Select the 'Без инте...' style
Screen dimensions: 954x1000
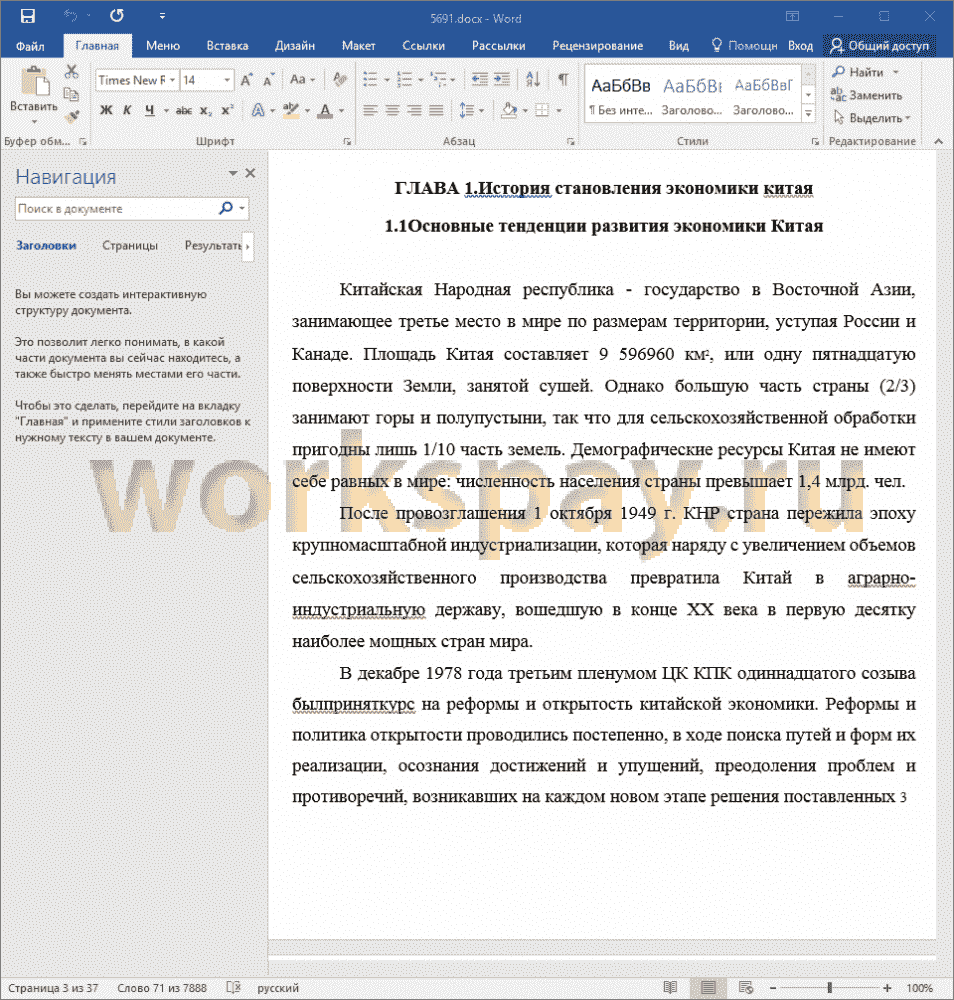click(620, 96)
